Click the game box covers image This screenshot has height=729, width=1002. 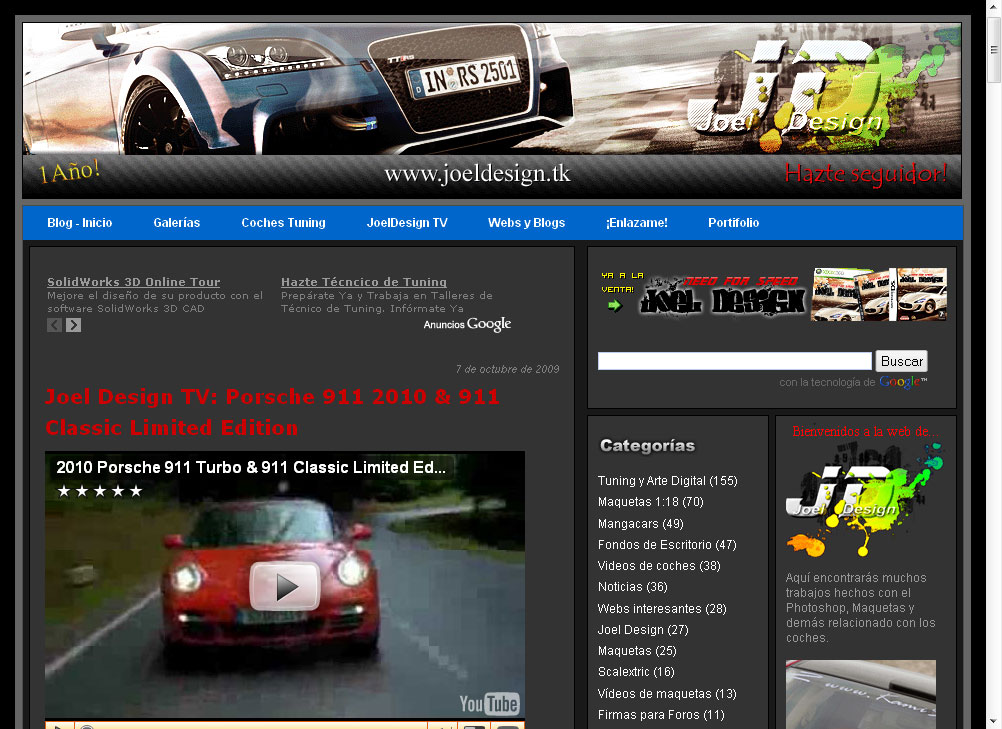879,294
